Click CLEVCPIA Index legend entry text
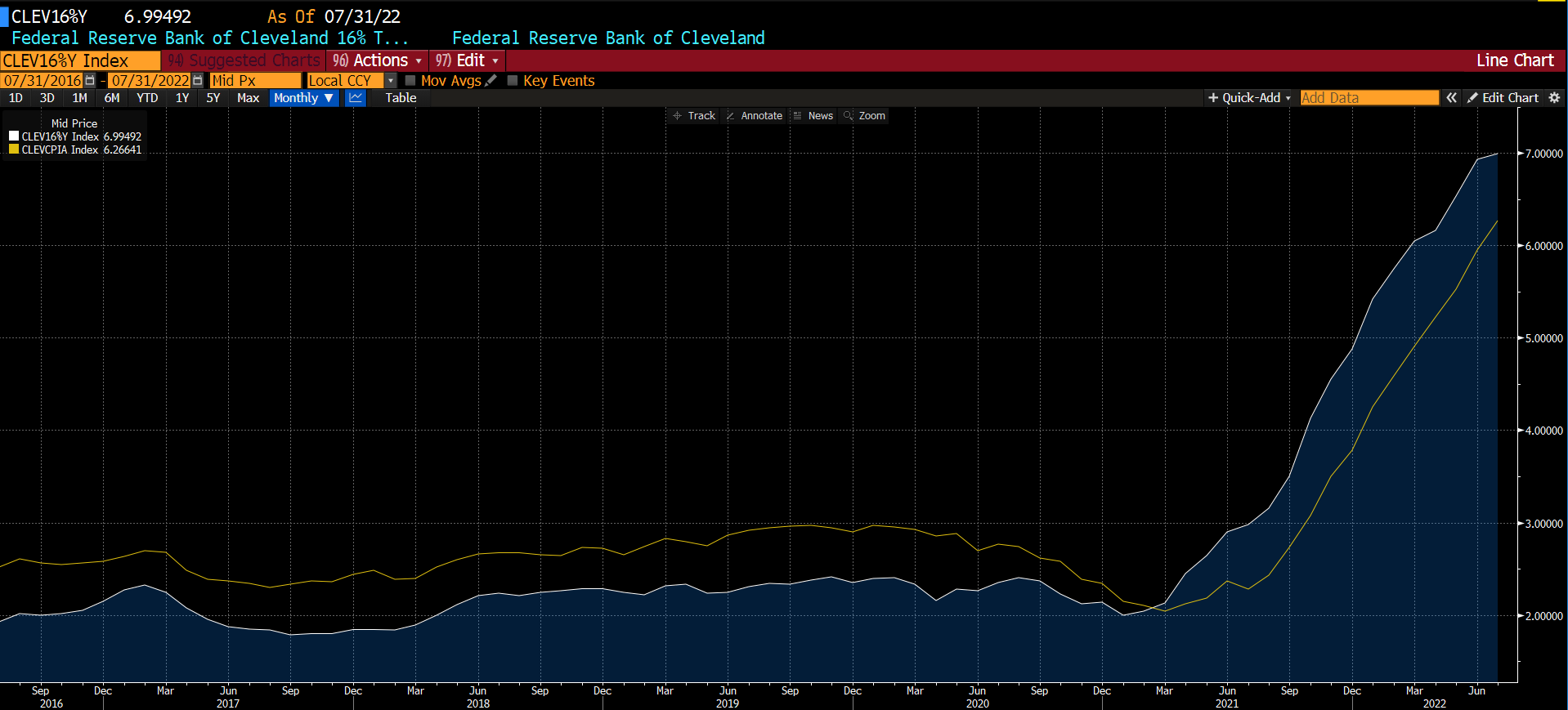Screen dimensions: 1568x710 tap(60, 150)
